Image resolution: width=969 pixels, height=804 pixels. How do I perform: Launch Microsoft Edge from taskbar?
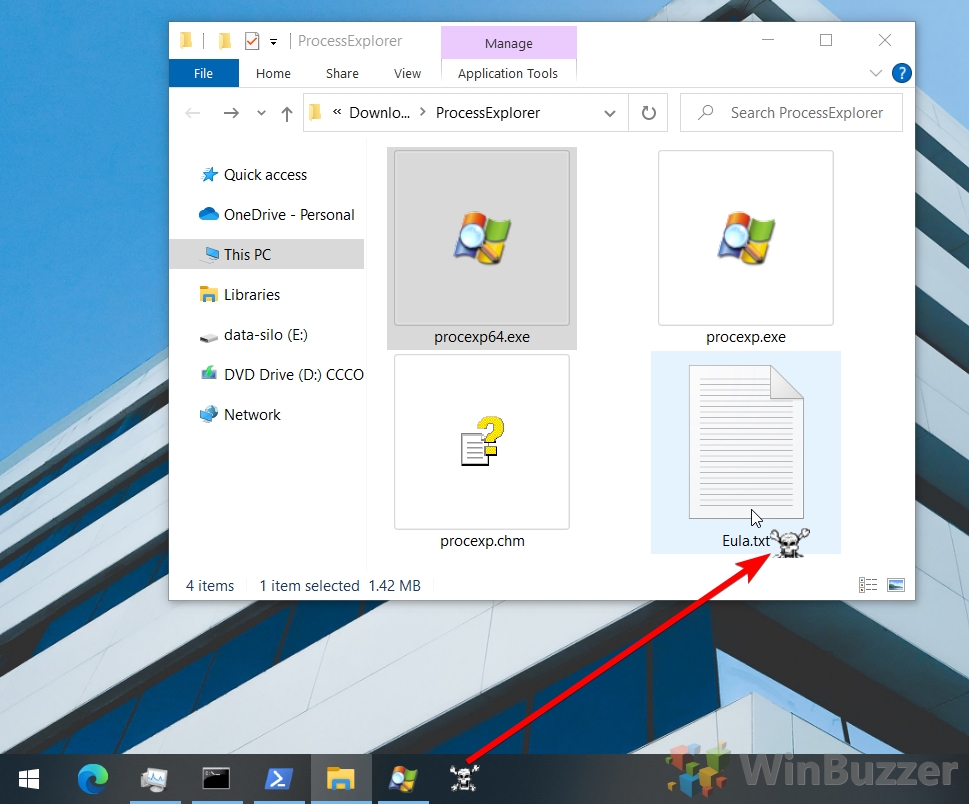coord(93,779)
